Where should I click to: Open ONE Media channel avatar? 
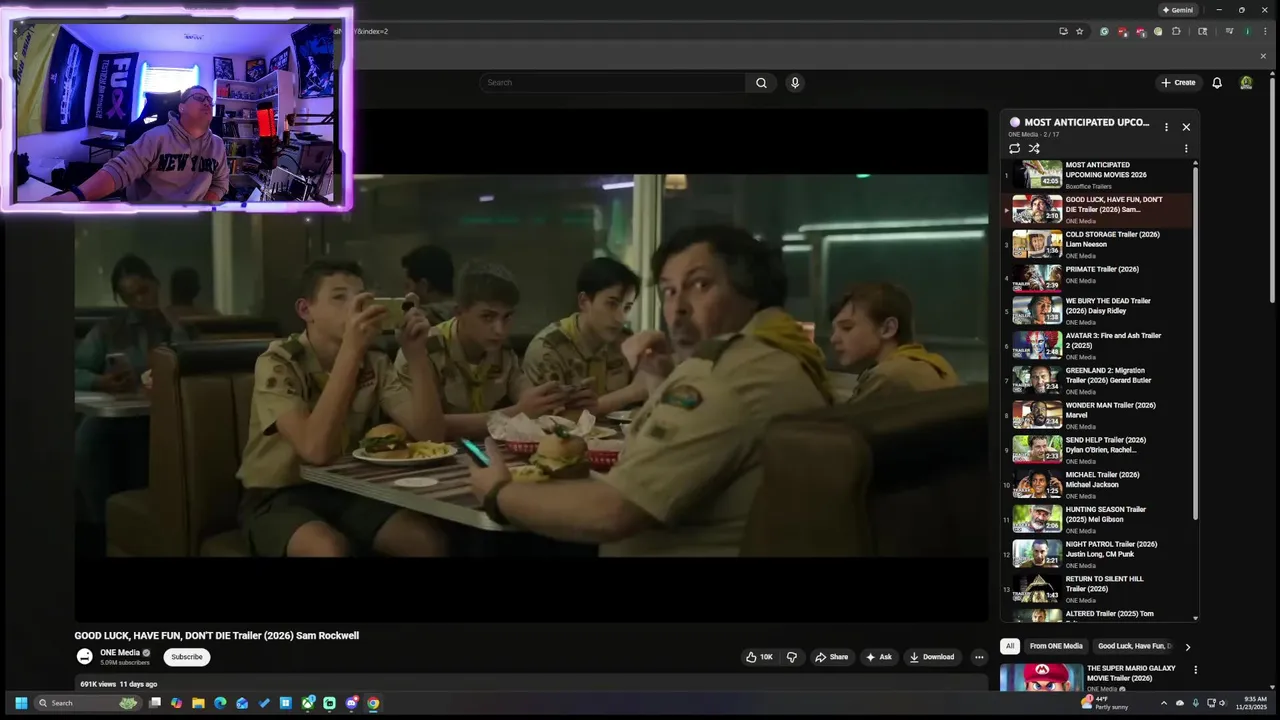[85, 657]
